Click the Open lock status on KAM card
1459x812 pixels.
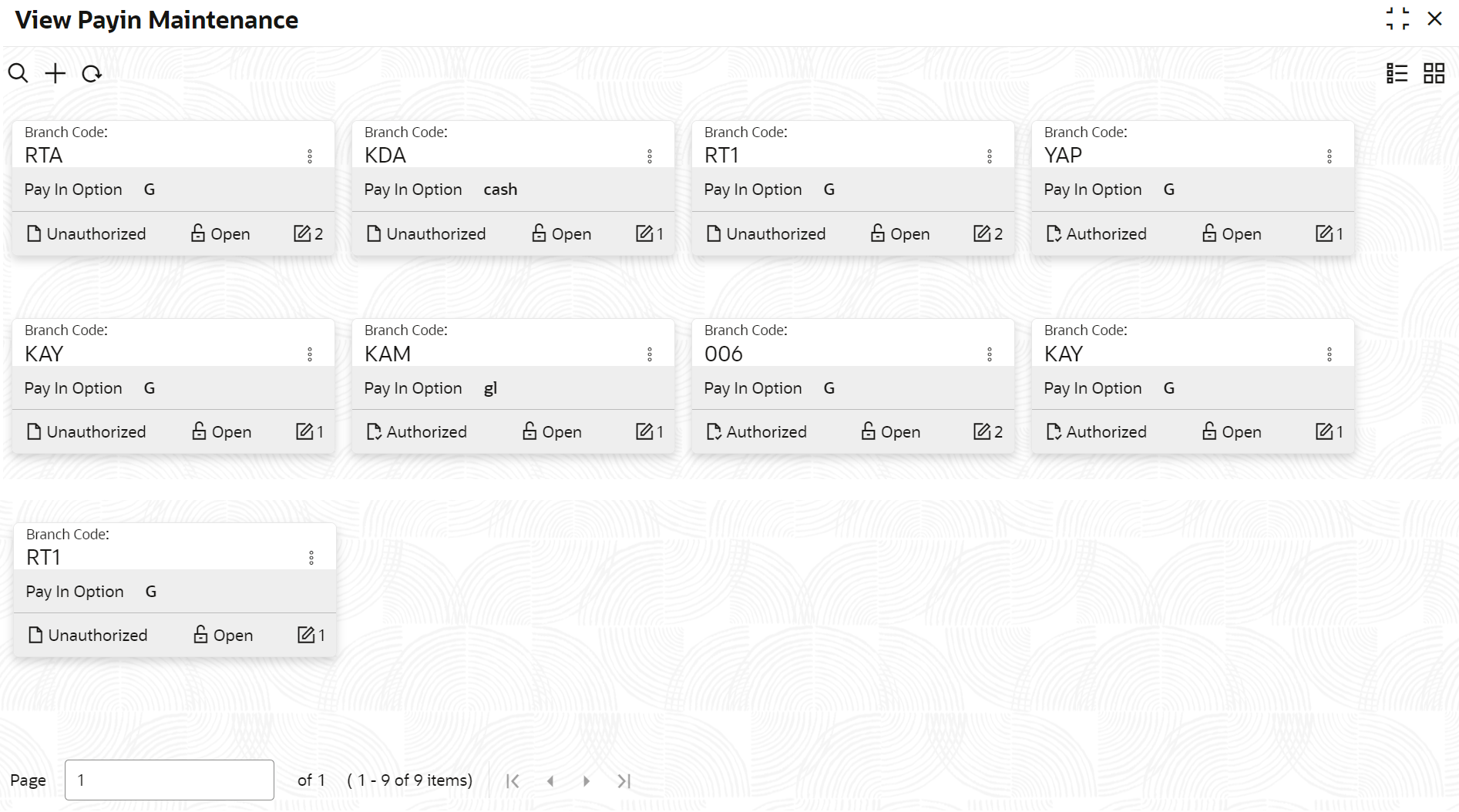552,431
